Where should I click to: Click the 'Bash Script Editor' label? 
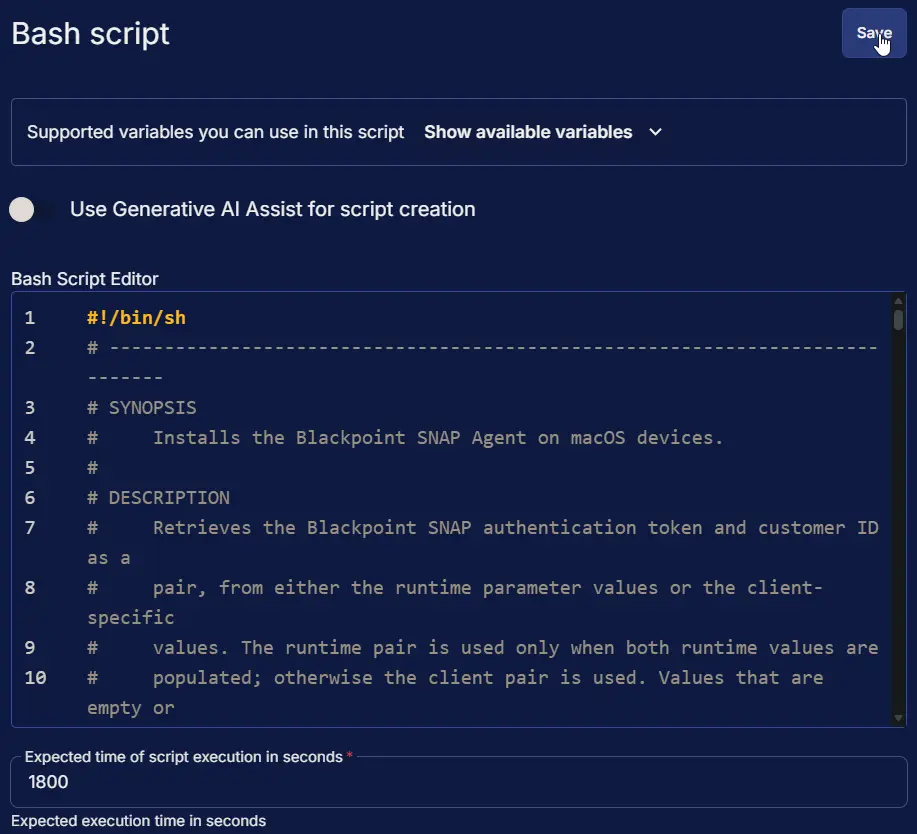85,279
